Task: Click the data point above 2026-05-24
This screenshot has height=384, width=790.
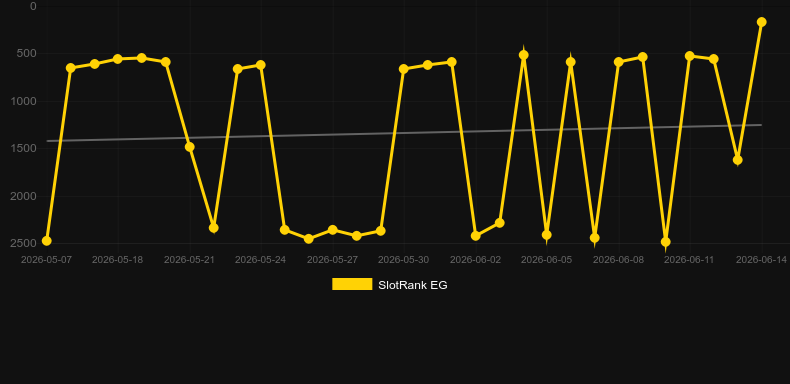Action: (x=260, y=65)
